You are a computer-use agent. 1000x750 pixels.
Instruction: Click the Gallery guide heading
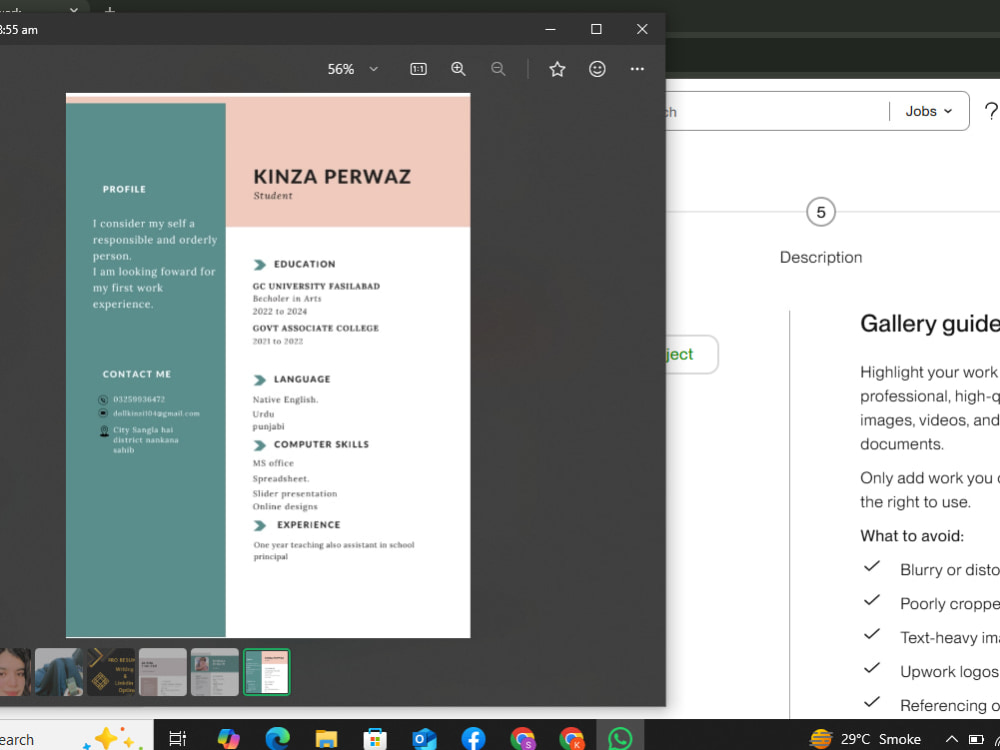coord(930,324)
